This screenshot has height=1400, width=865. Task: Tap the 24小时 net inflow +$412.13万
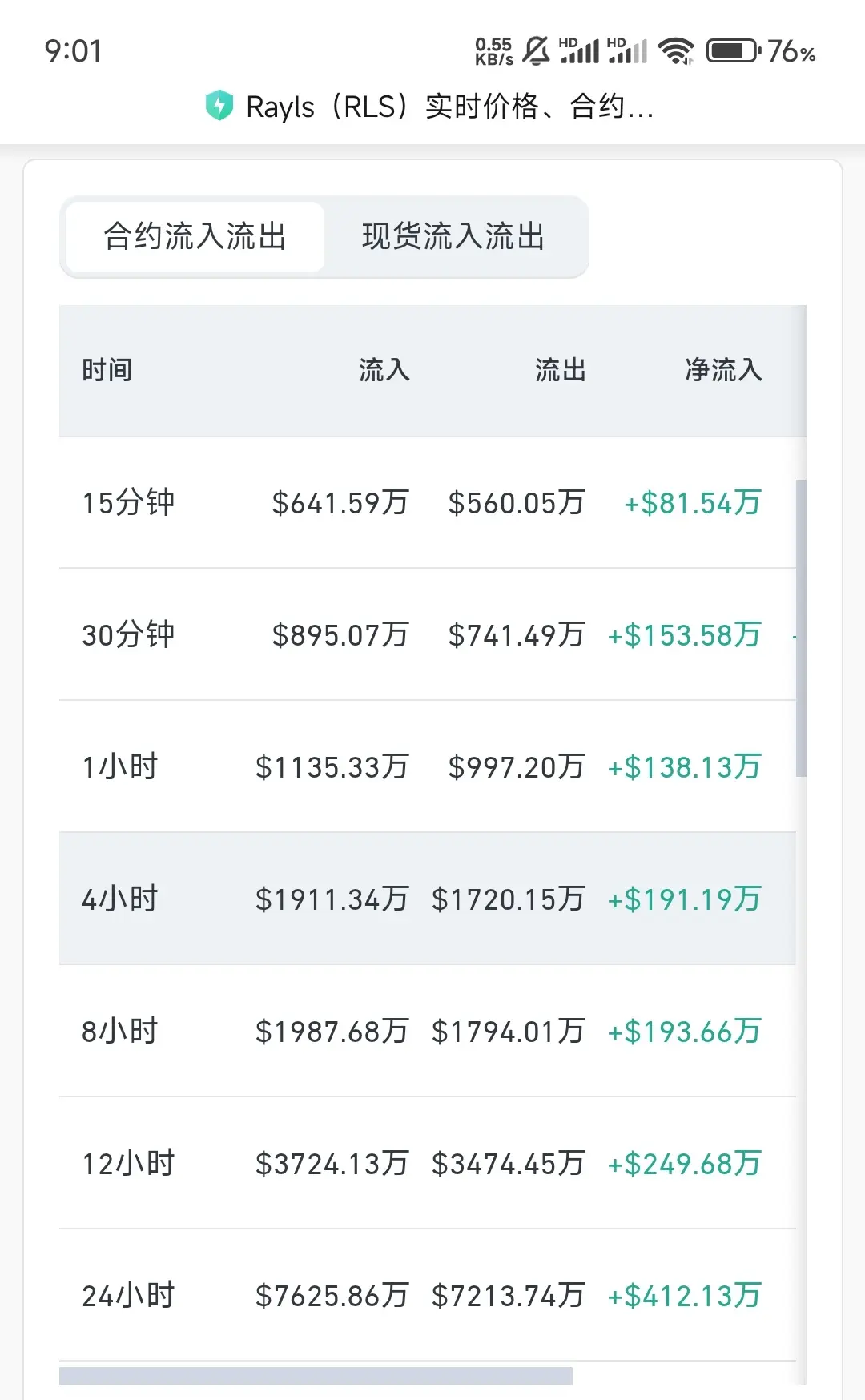point(684,1295)
